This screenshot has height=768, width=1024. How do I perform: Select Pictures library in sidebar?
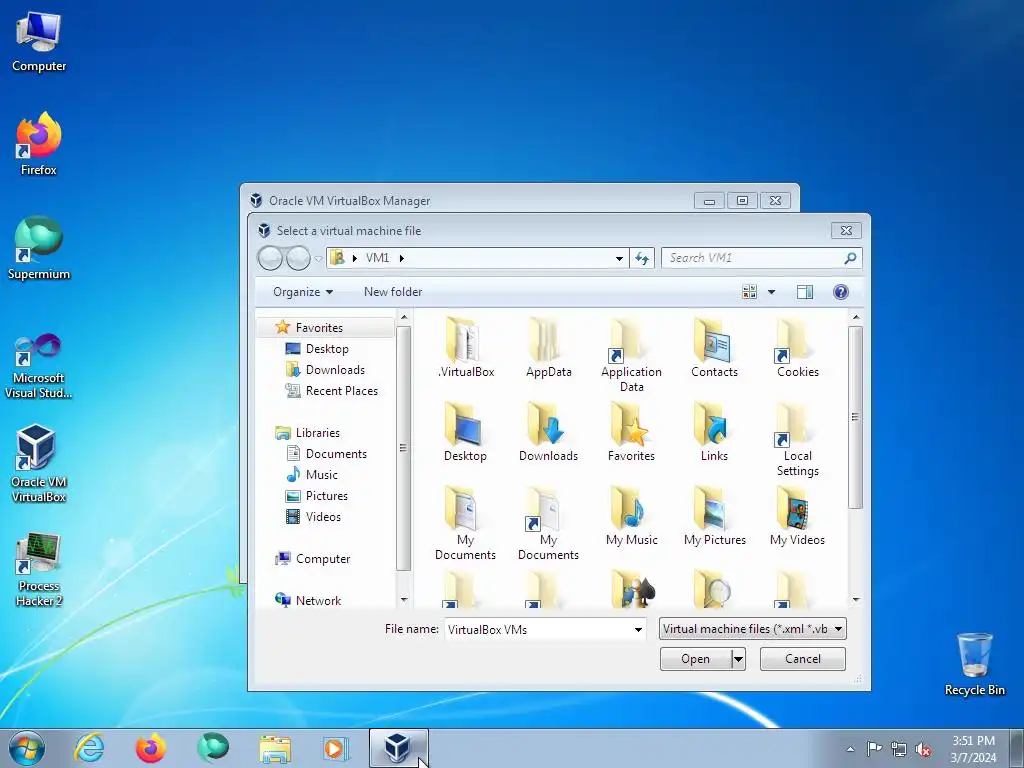(x=326, y=496)
